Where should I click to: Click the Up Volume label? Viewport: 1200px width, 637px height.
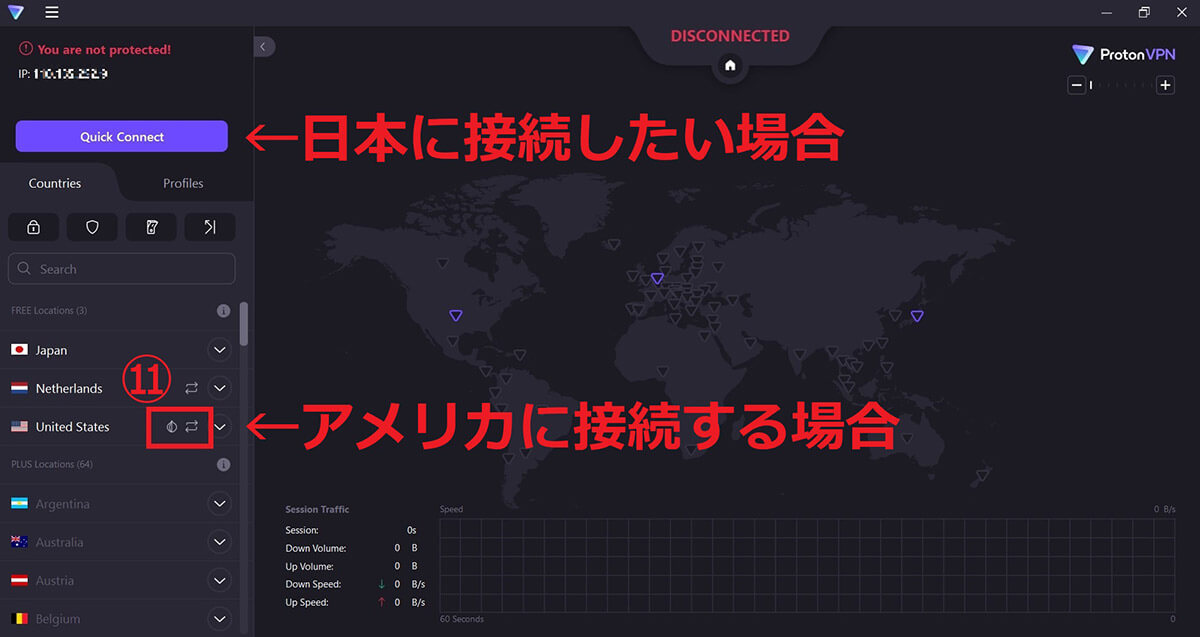pyautogui.click(x=309, y=566)
